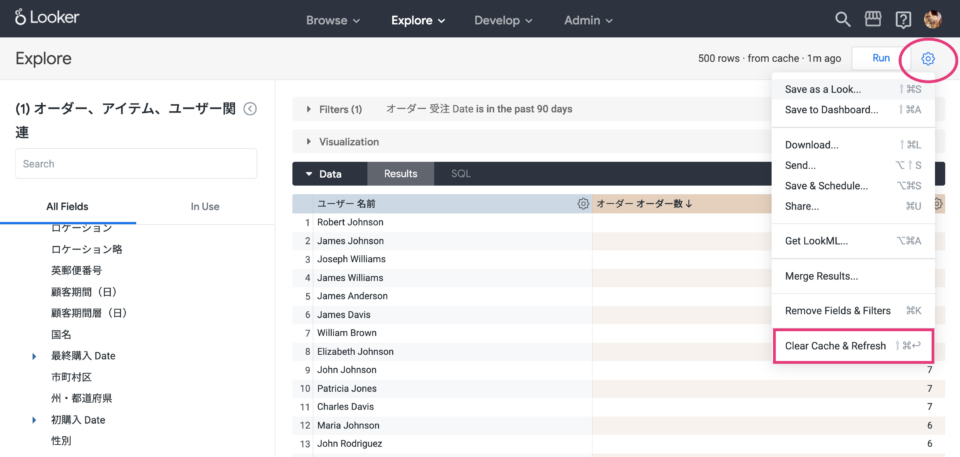
Task: Click the Explore actions gear icon
Action: click(x=928, y=58)
